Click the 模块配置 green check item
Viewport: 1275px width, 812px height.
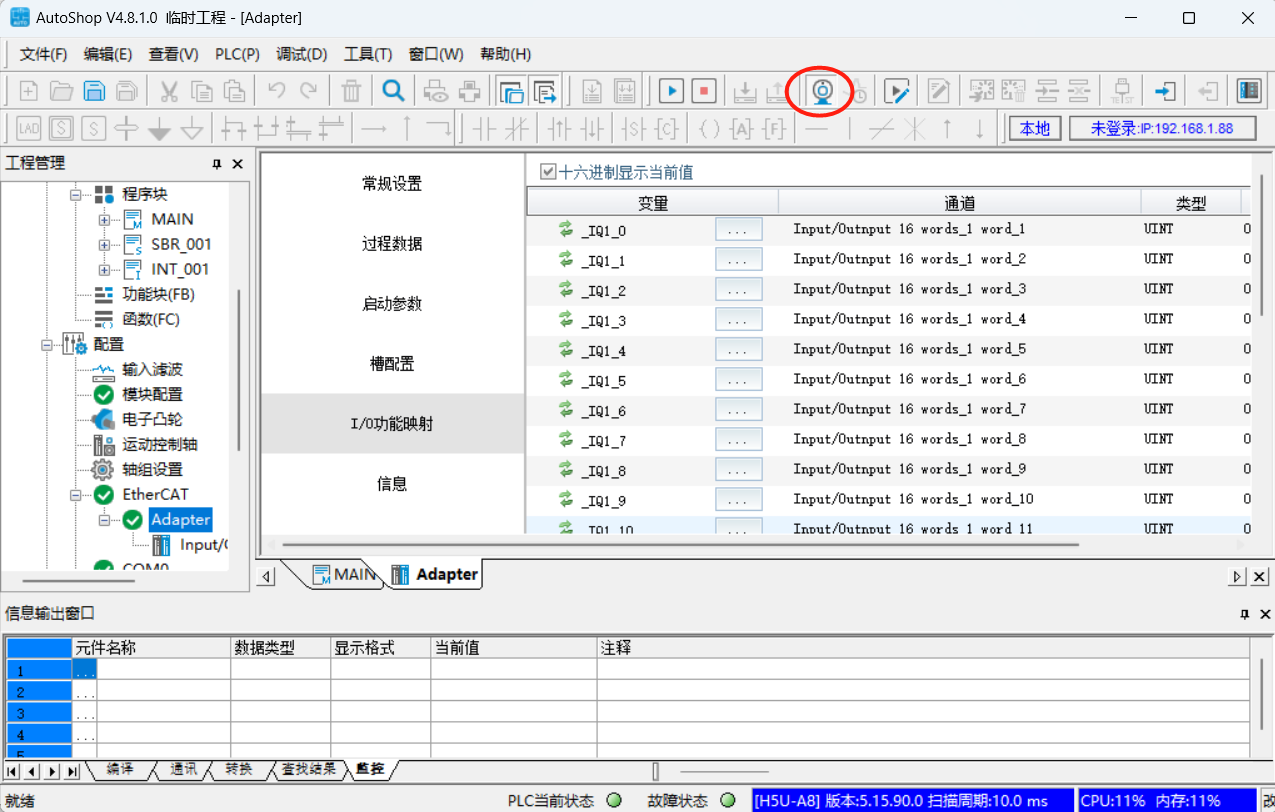coord(152,394)
